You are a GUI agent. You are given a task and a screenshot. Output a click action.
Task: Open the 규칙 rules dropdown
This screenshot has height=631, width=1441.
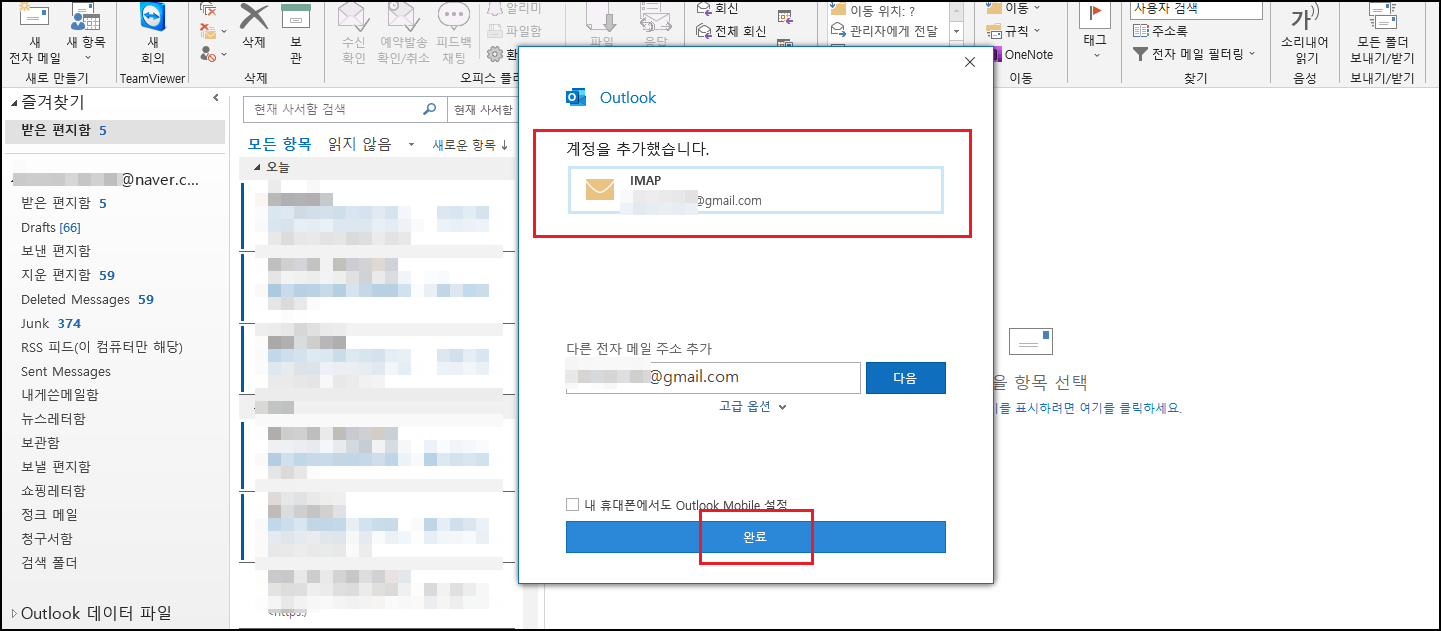click(1013, 31)
